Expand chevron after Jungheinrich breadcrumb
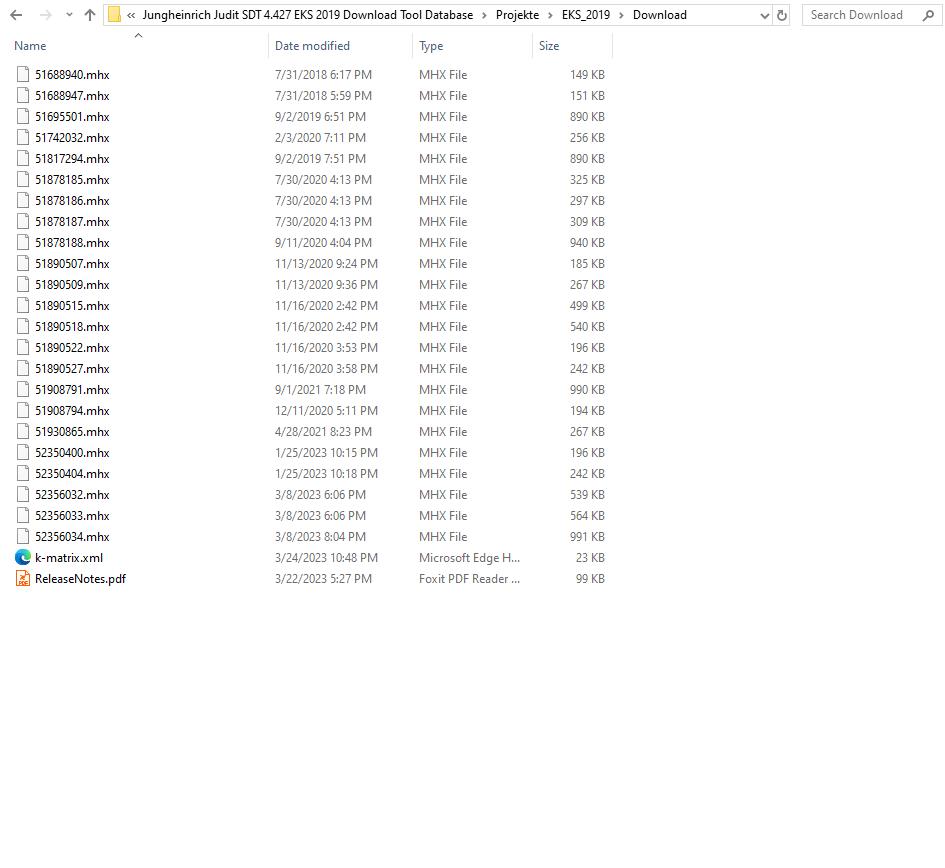945x868 pixels. pyautogui.click(x=484, y=16)
